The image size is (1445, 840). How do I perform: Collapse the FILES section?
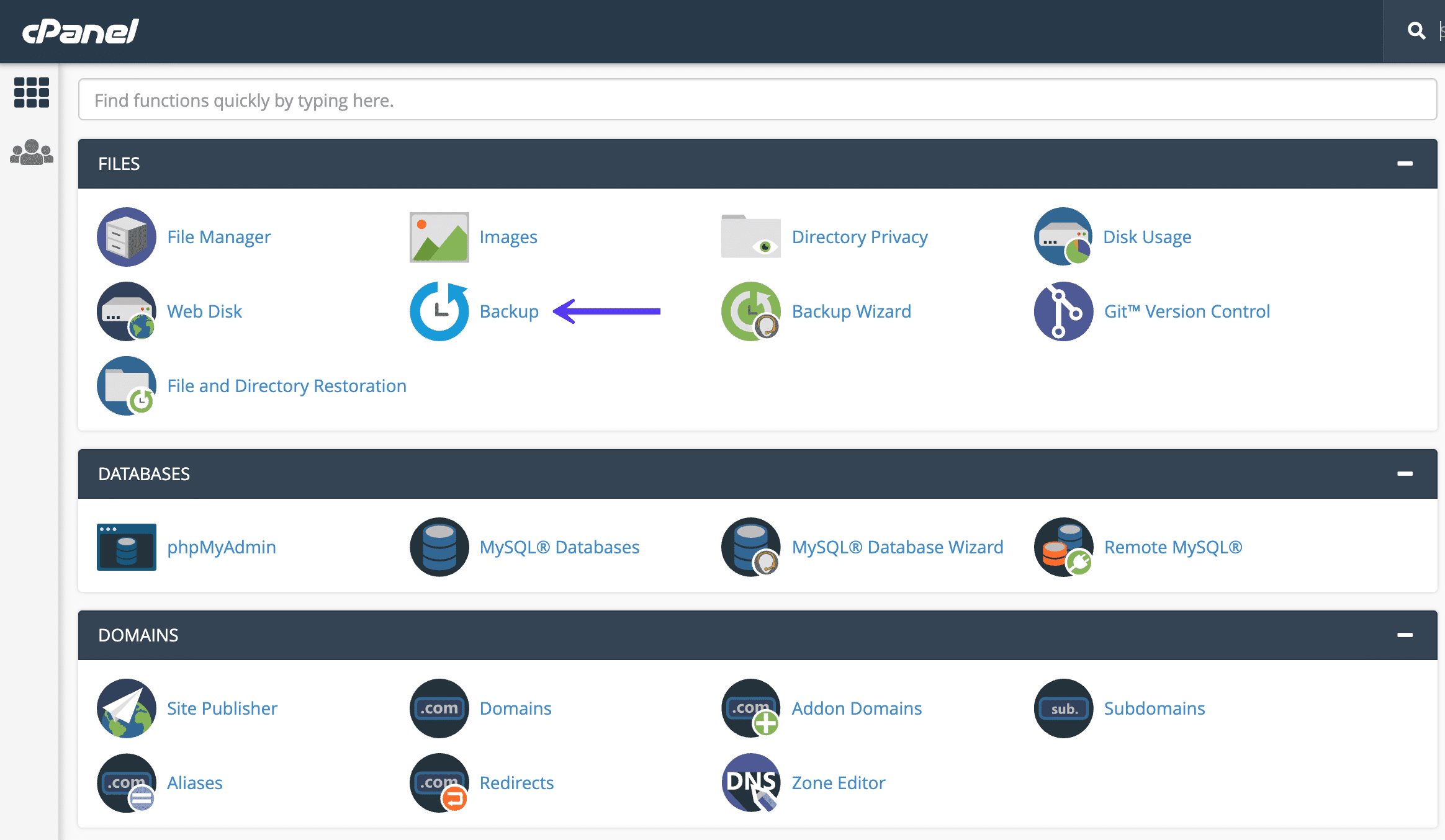pyautogui.click(x=1405, y=163)
